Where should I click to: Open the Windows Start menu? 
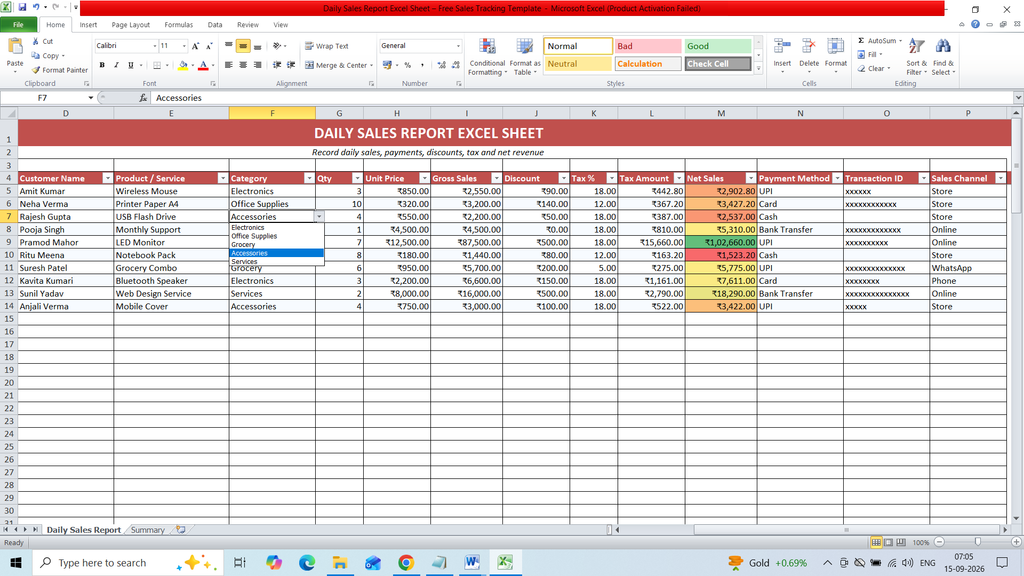(x=16, y=562)
